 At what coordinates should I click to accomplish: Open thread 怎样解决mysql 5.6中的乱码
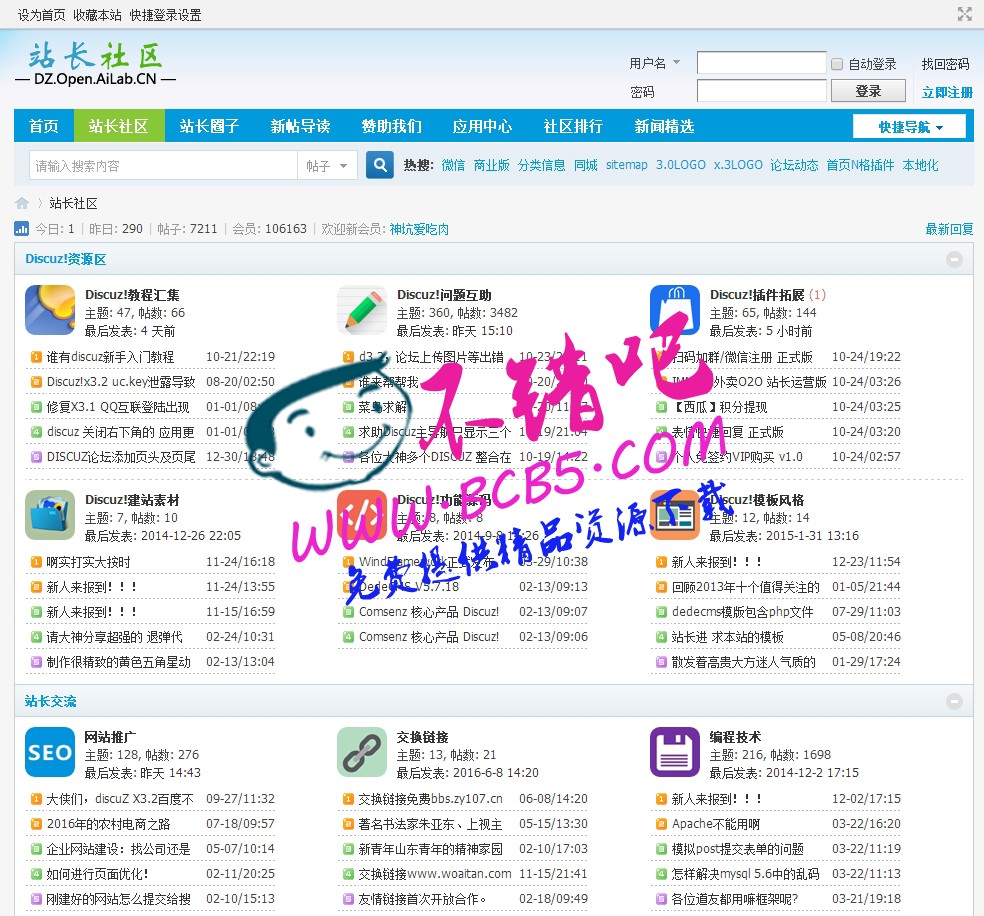(746, 874)
